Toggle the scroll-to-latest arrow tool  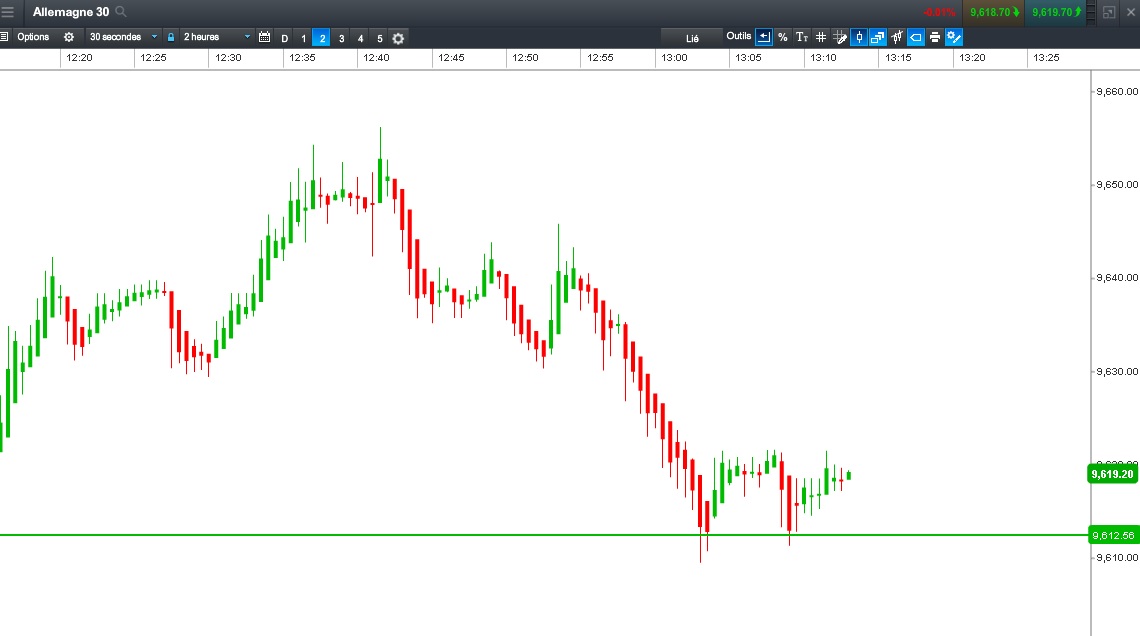763,37
